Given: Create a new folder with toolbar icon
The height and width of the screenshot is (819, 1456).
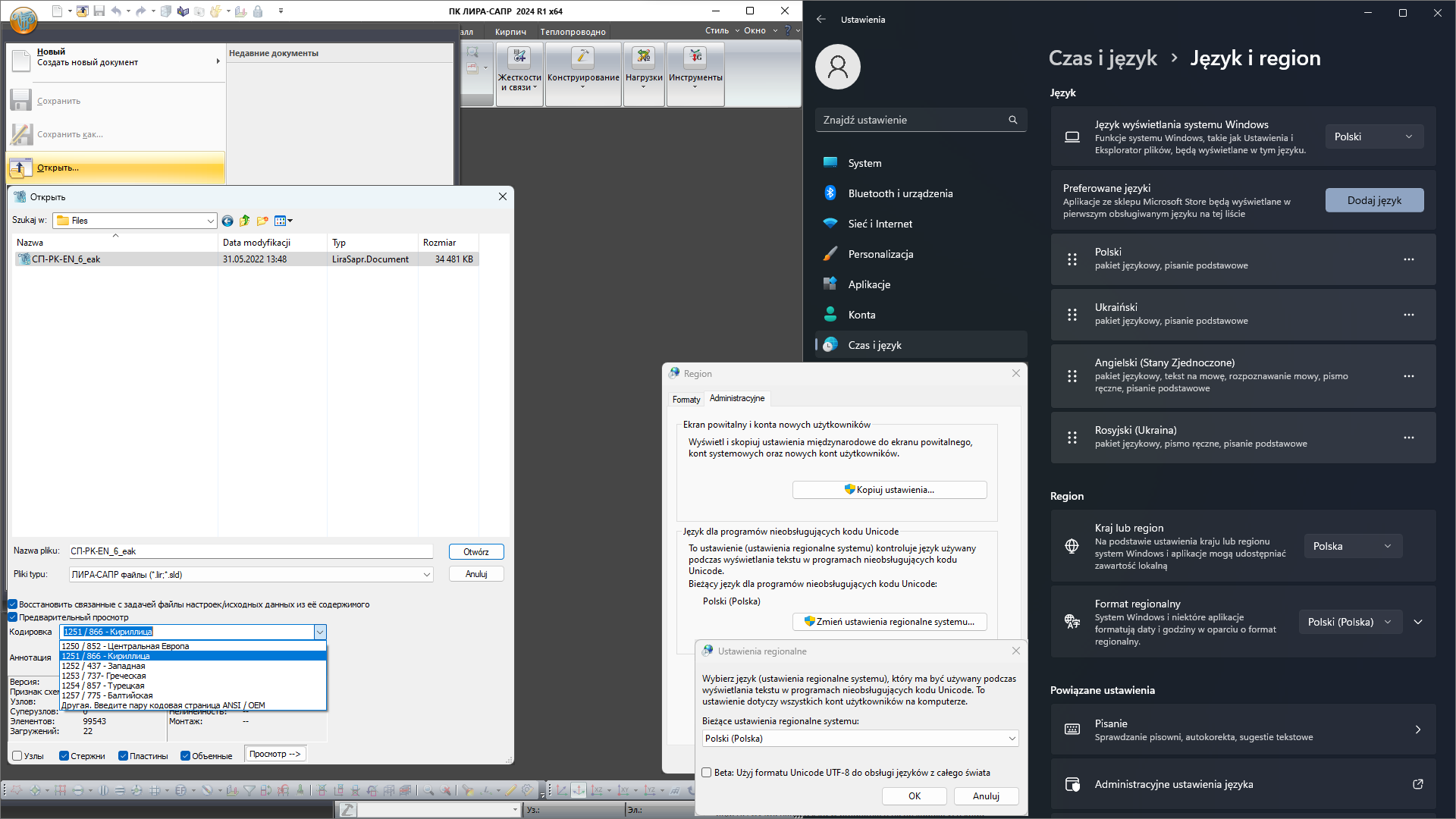Looking at the screenshot, I should point(262,221).
